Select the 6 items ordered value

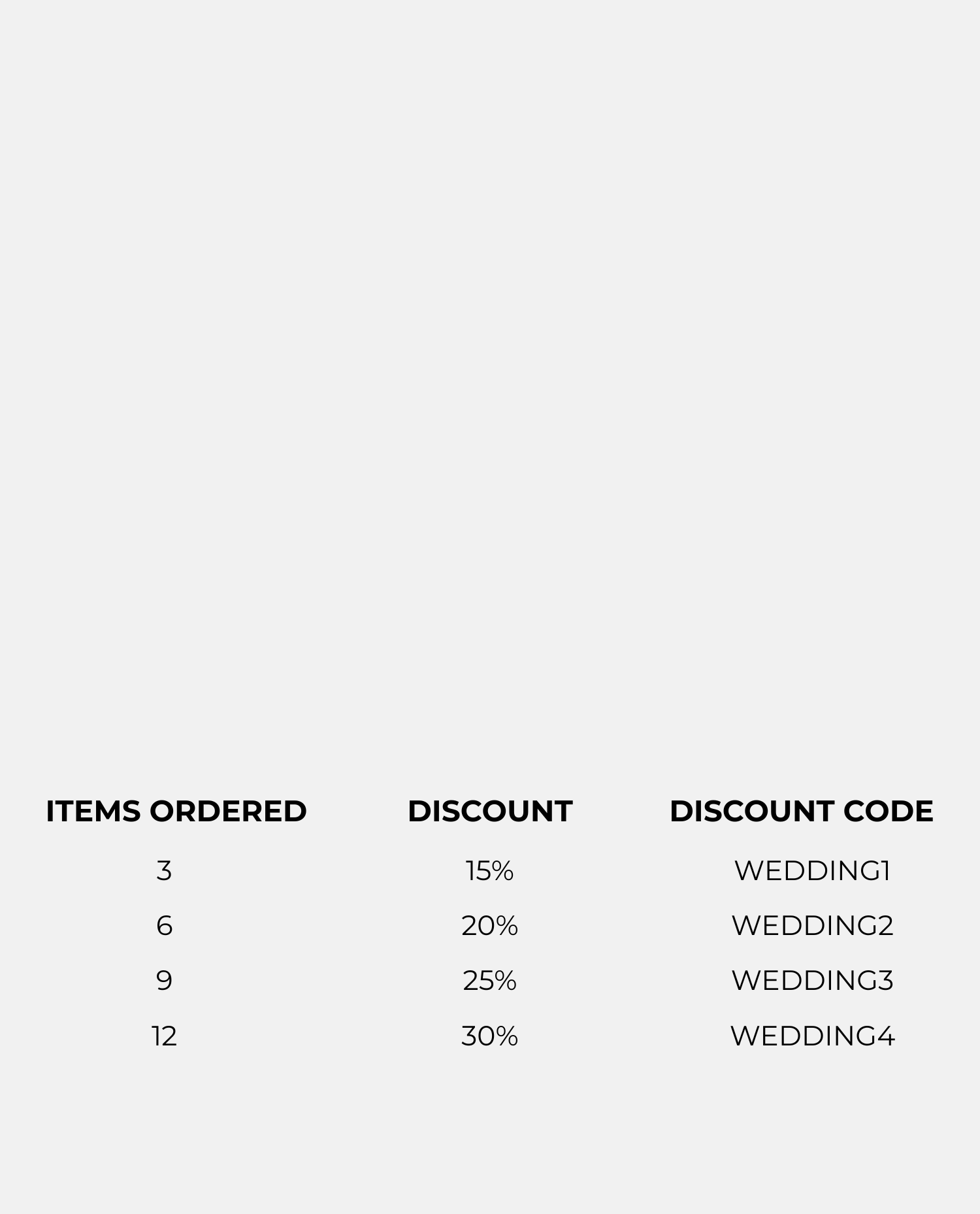(164, 926)
